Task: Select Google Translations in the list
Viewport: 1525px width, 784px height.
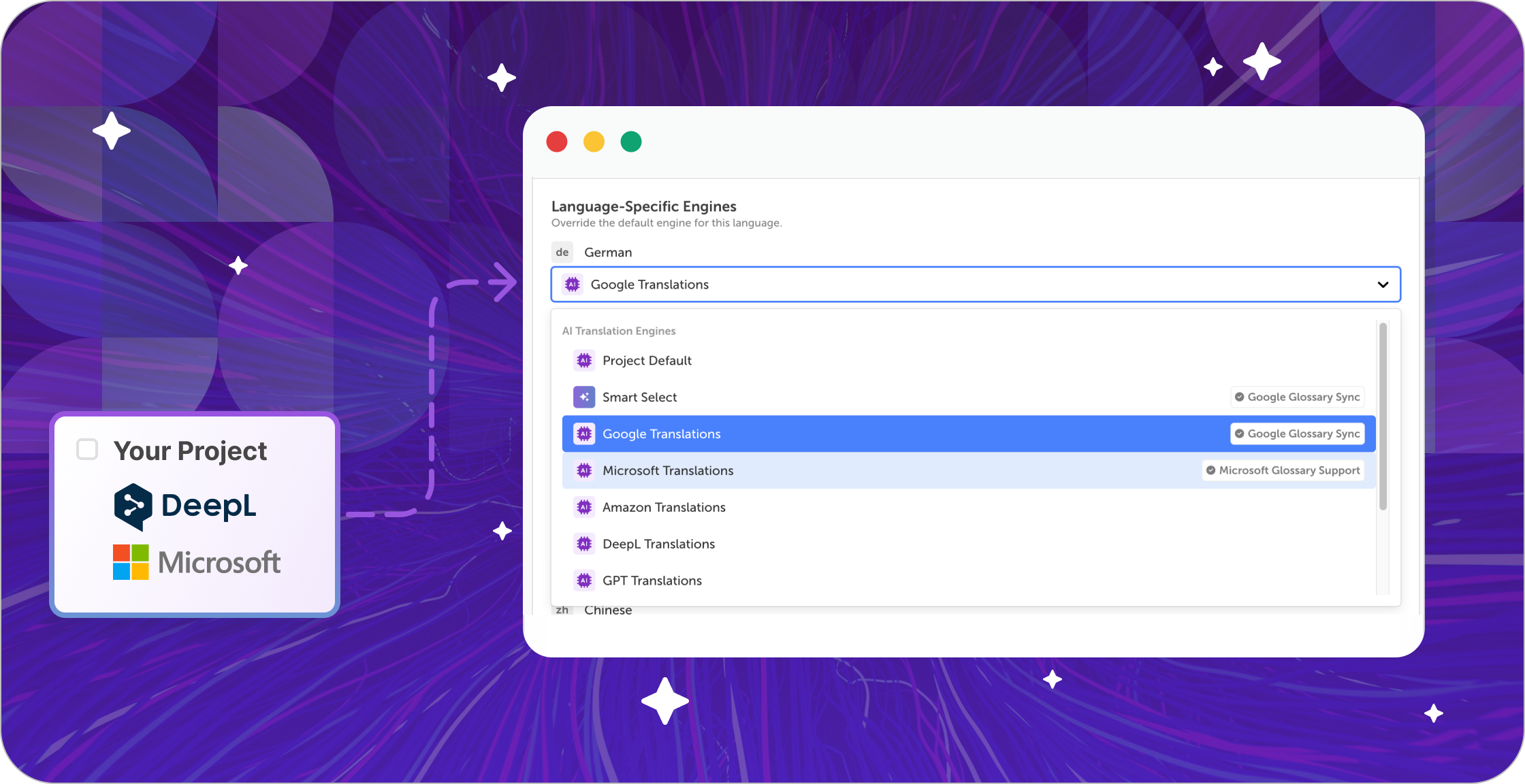Action: pos(968,434)
